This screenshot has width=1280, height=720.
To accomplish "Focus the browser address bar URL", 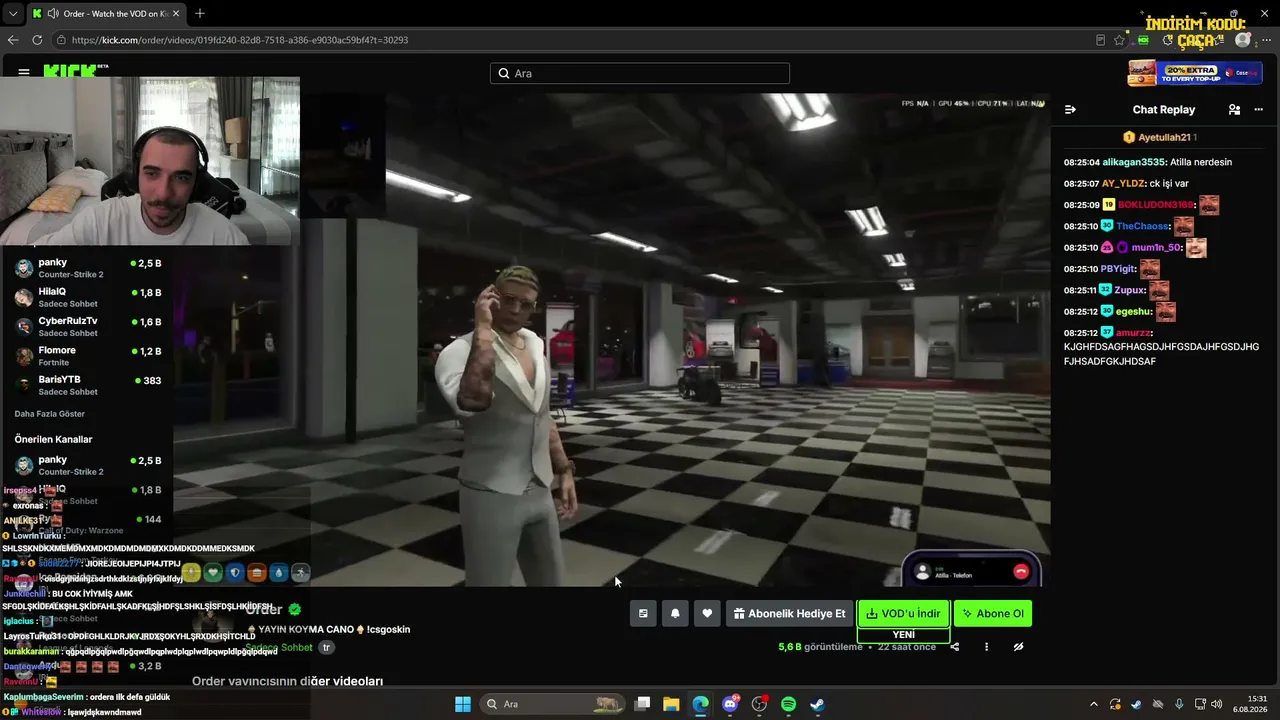I will click(240, 40).
